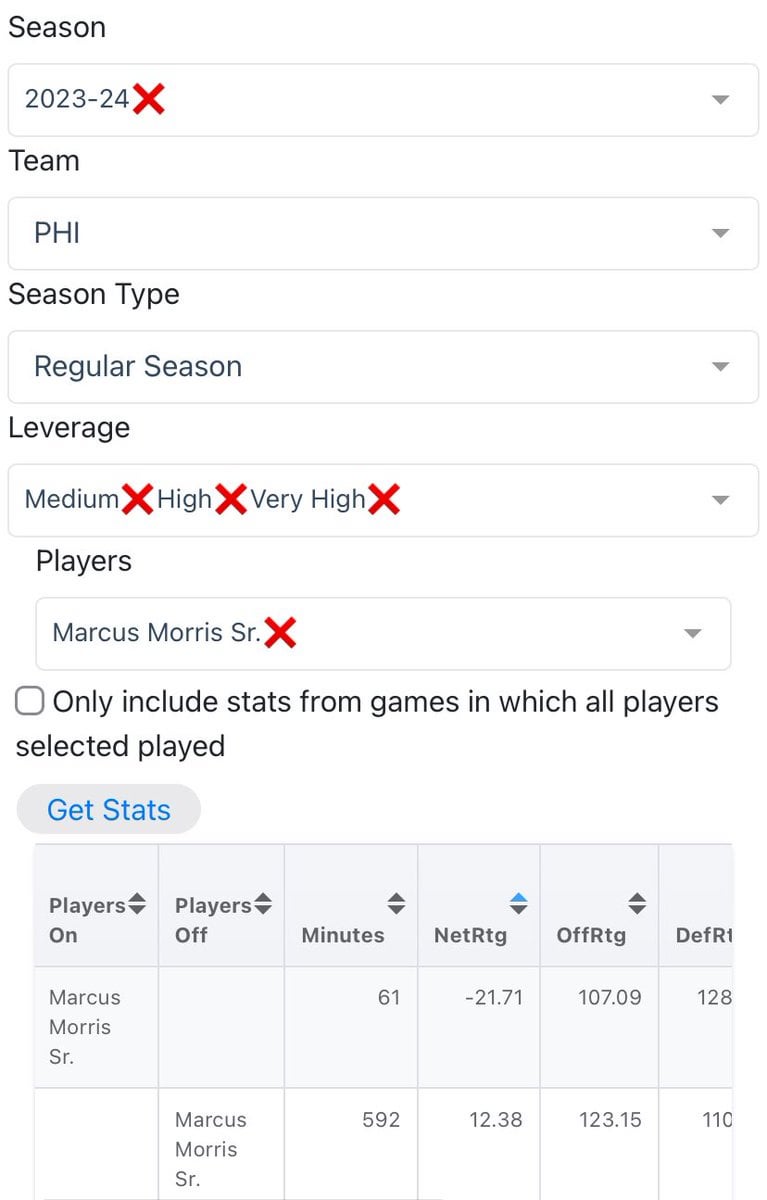
Task: Remove the 2023-24 season tag
Action: click(148, 99)
